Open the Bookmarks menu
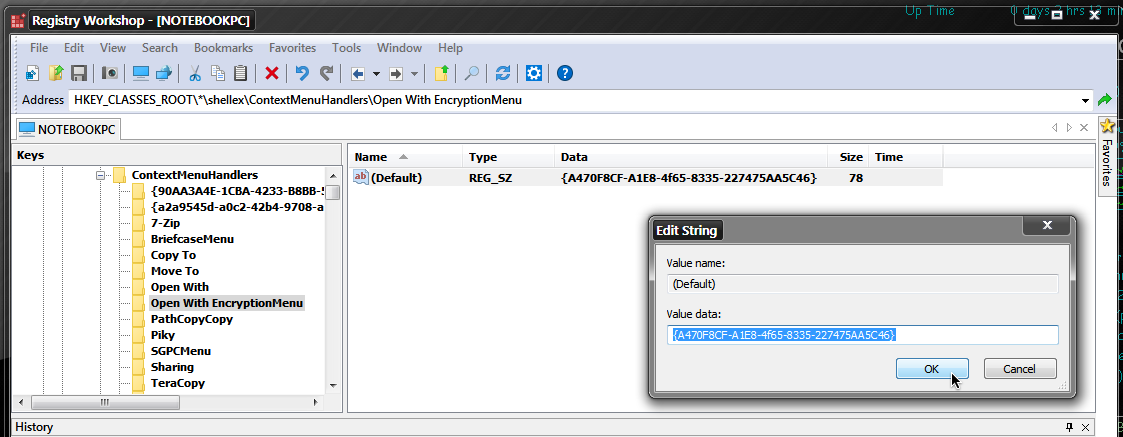The height and width of the screenshot is (437, 1123). (223, 48)
